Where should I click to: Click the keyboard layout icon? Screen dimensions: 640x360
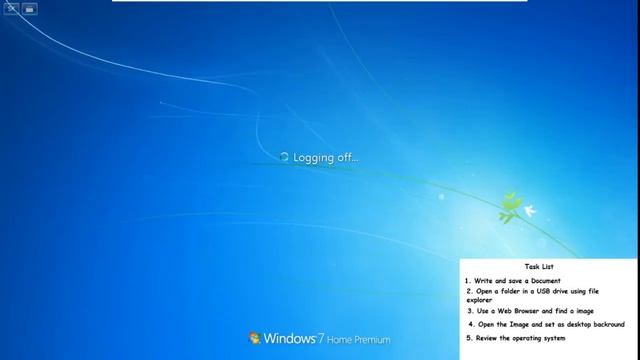coord(29,9)
